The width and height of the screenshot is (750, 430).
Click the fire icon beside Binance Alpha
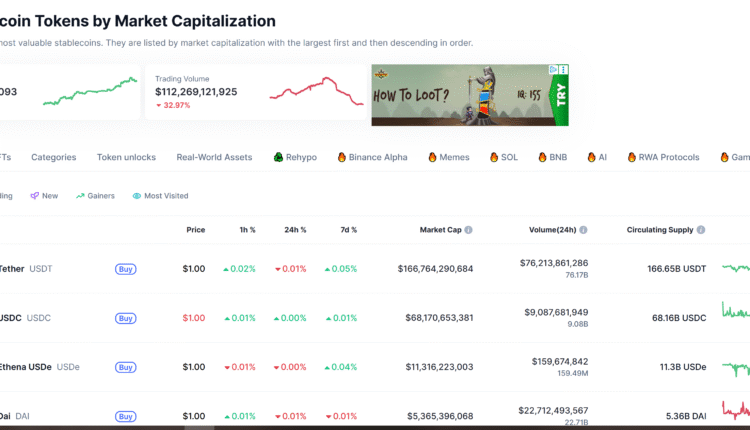[x=341, y=157]
